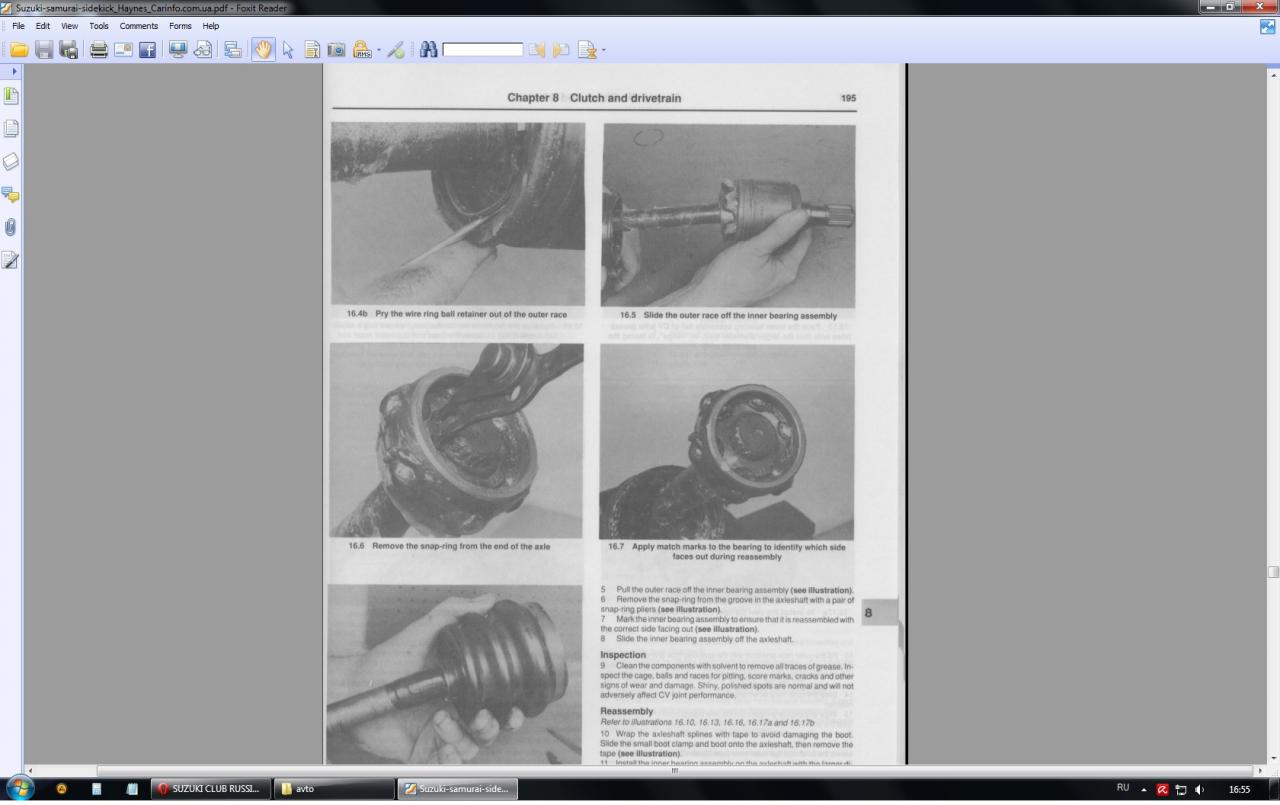Click the find text input field
Screen dimensions: 1280x805
tap(483, 50)
